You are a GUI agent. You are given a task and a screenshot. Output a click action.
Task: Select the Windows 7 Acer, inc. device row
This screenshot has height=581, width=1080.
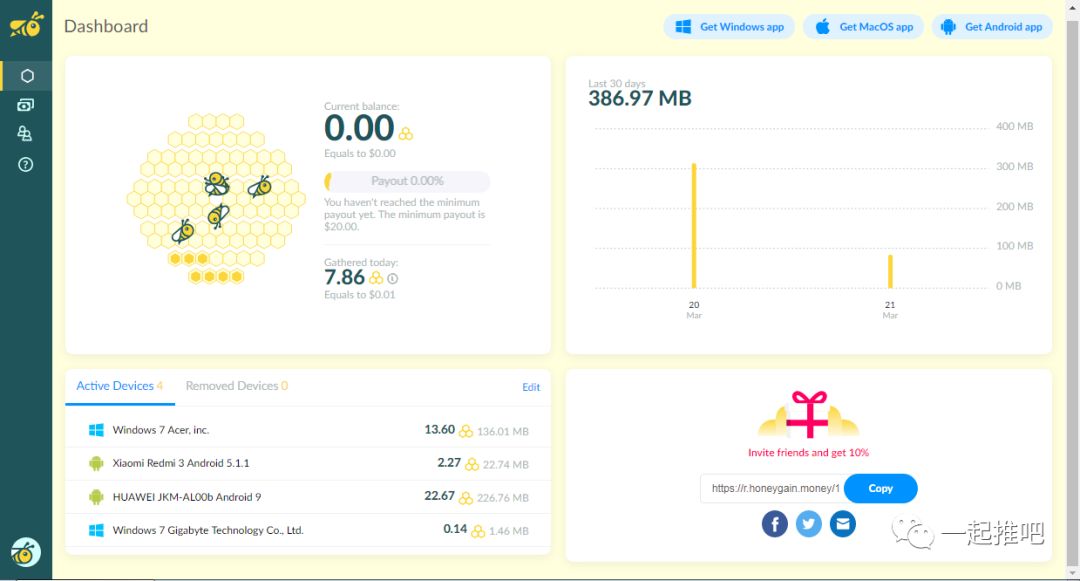(308, 430)
